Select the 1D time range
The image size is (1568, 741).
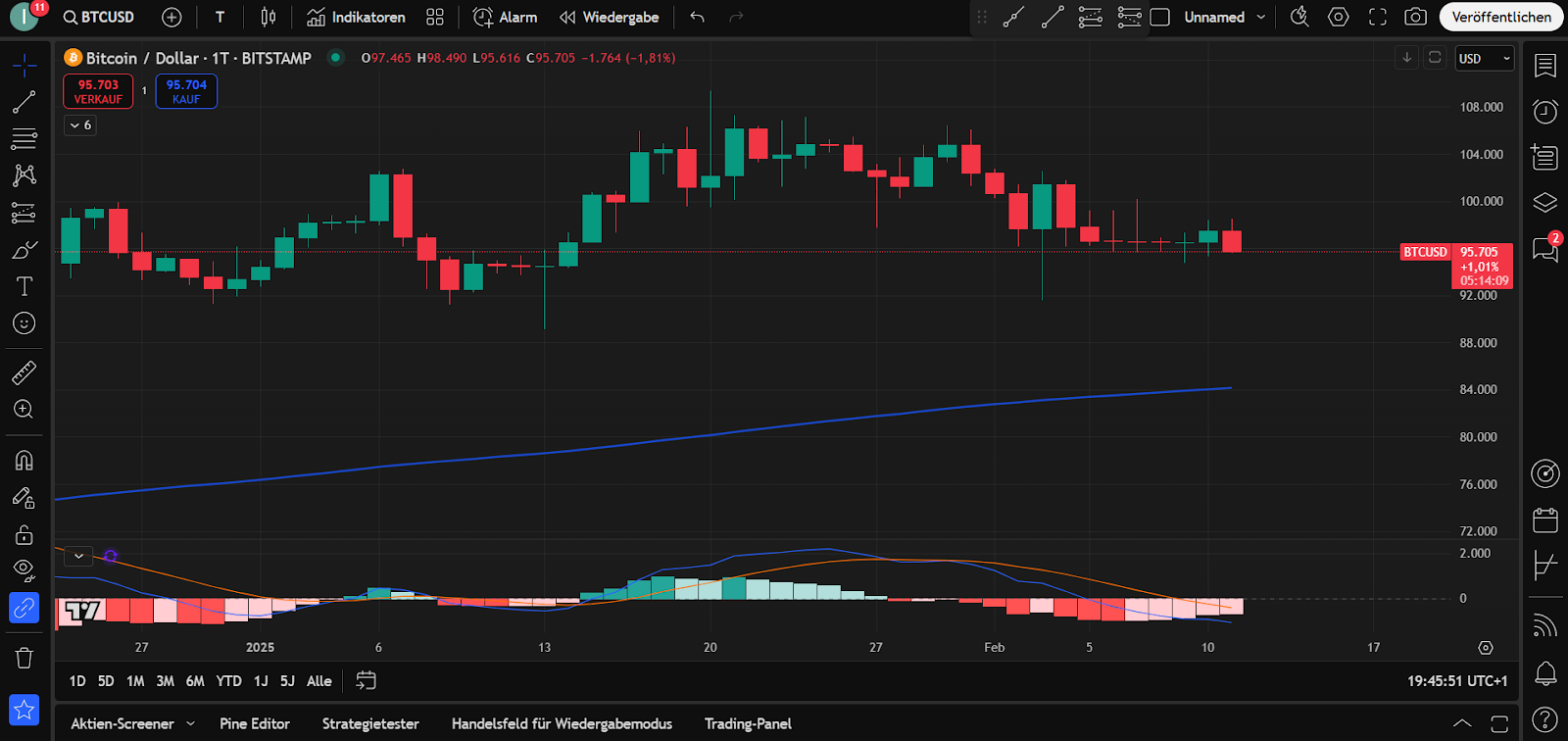point(77,681)
